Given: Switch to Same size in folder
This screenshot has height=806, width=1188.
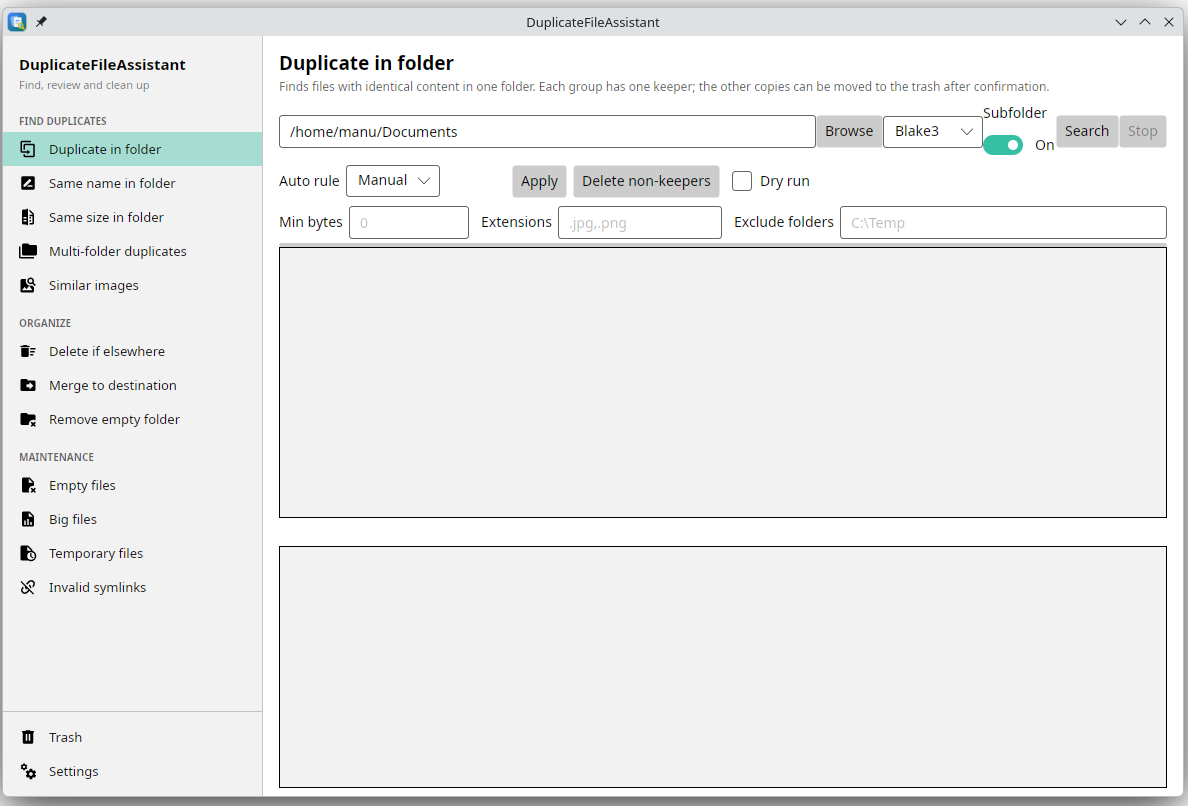Looking at the screenshot, I should point(133,217).
